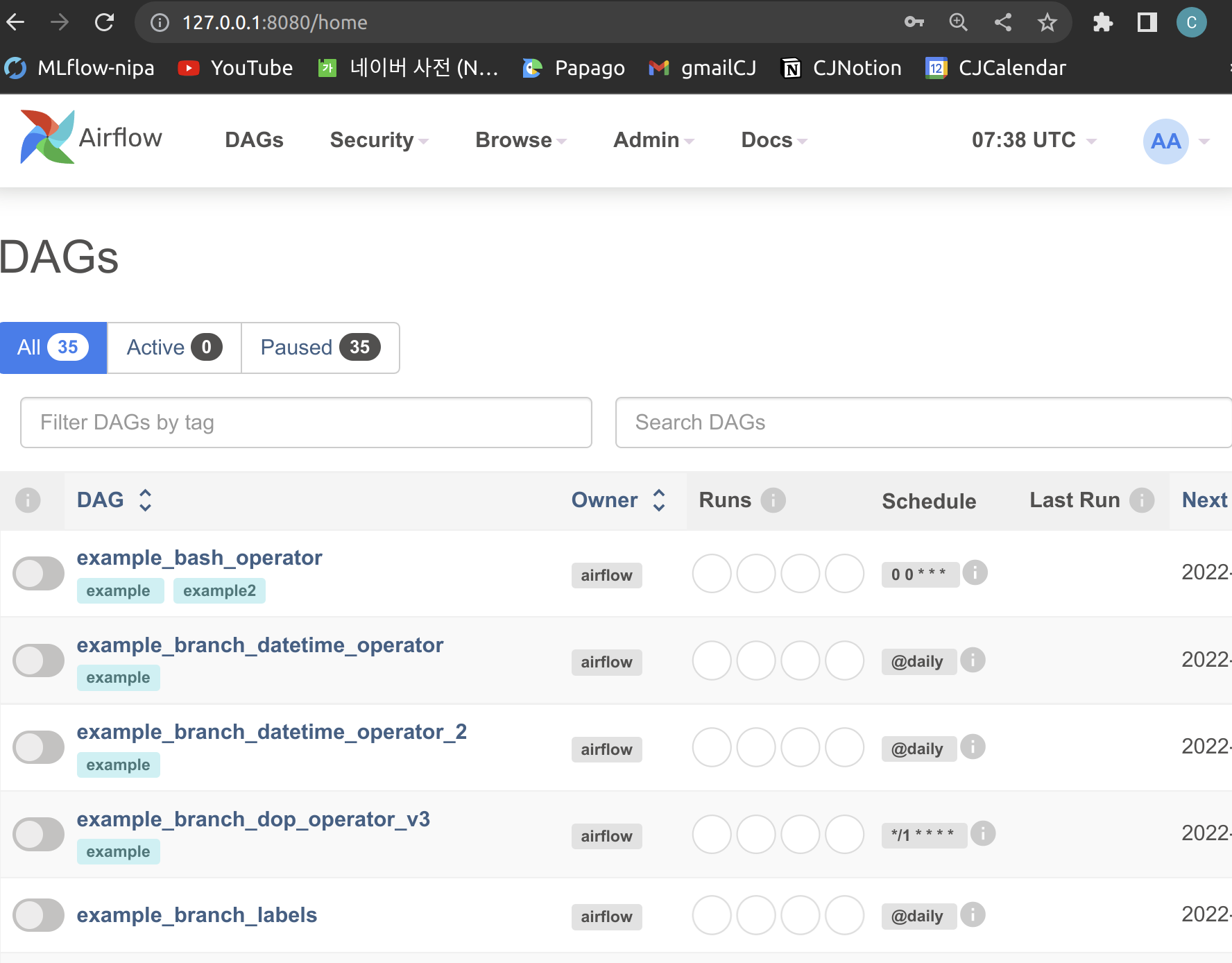The width and height of the screenshot is (1232, 963).
Task: Click the browser forward arrow
Action: [60, 22]
